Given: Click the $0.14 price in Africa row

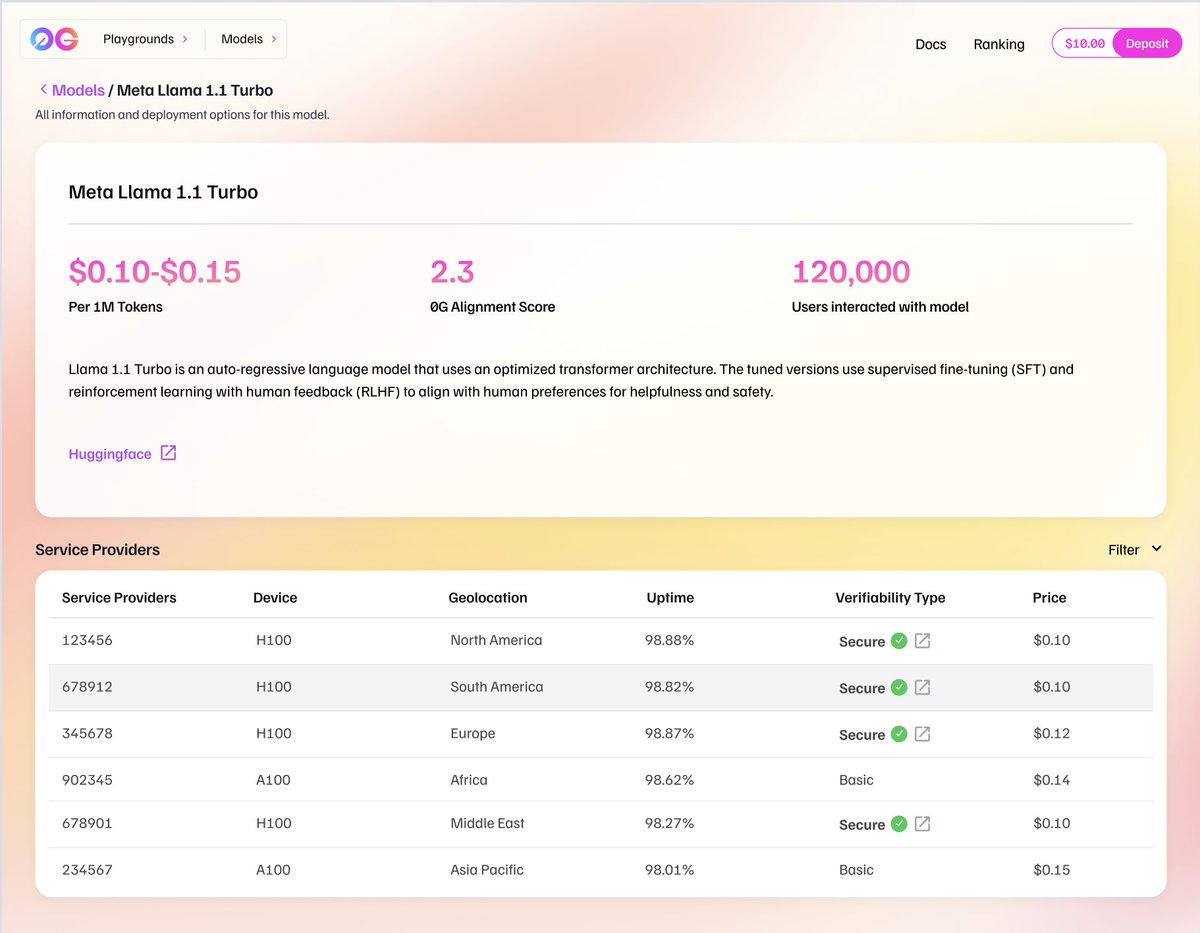Looking at the screenshot, I should 1052,780.
